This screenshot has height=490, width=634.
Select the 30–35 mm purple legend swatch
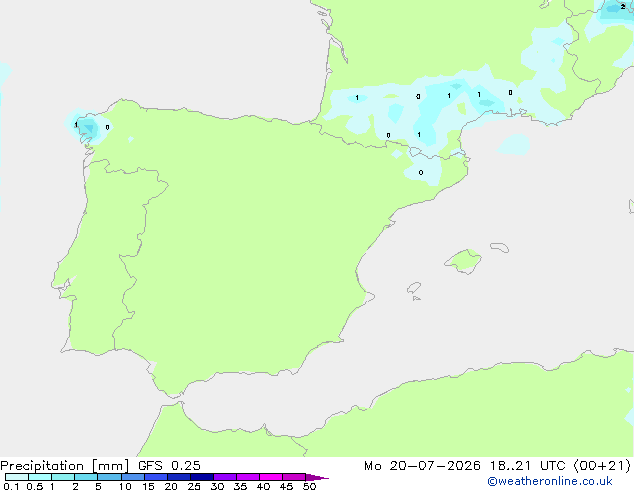[225, 477]
